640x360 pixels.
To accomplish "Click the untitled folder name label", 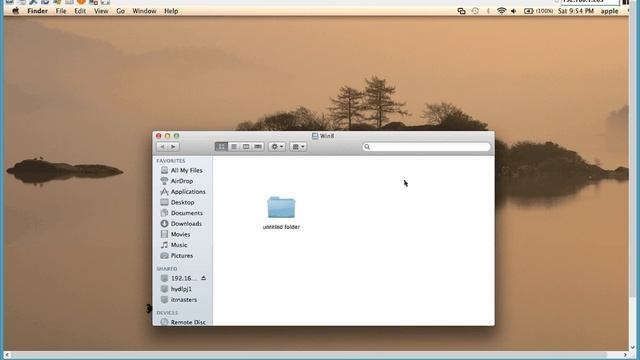I will pos(281,227).
